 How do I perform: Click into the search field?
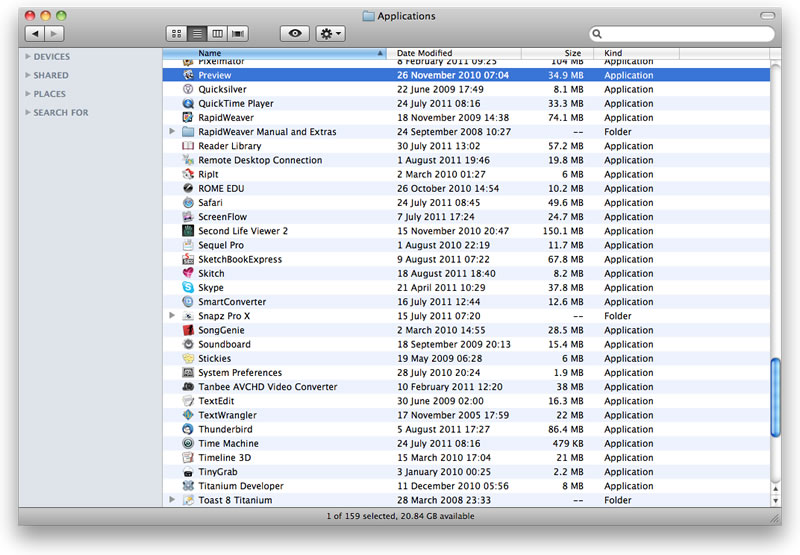[685, 34]
